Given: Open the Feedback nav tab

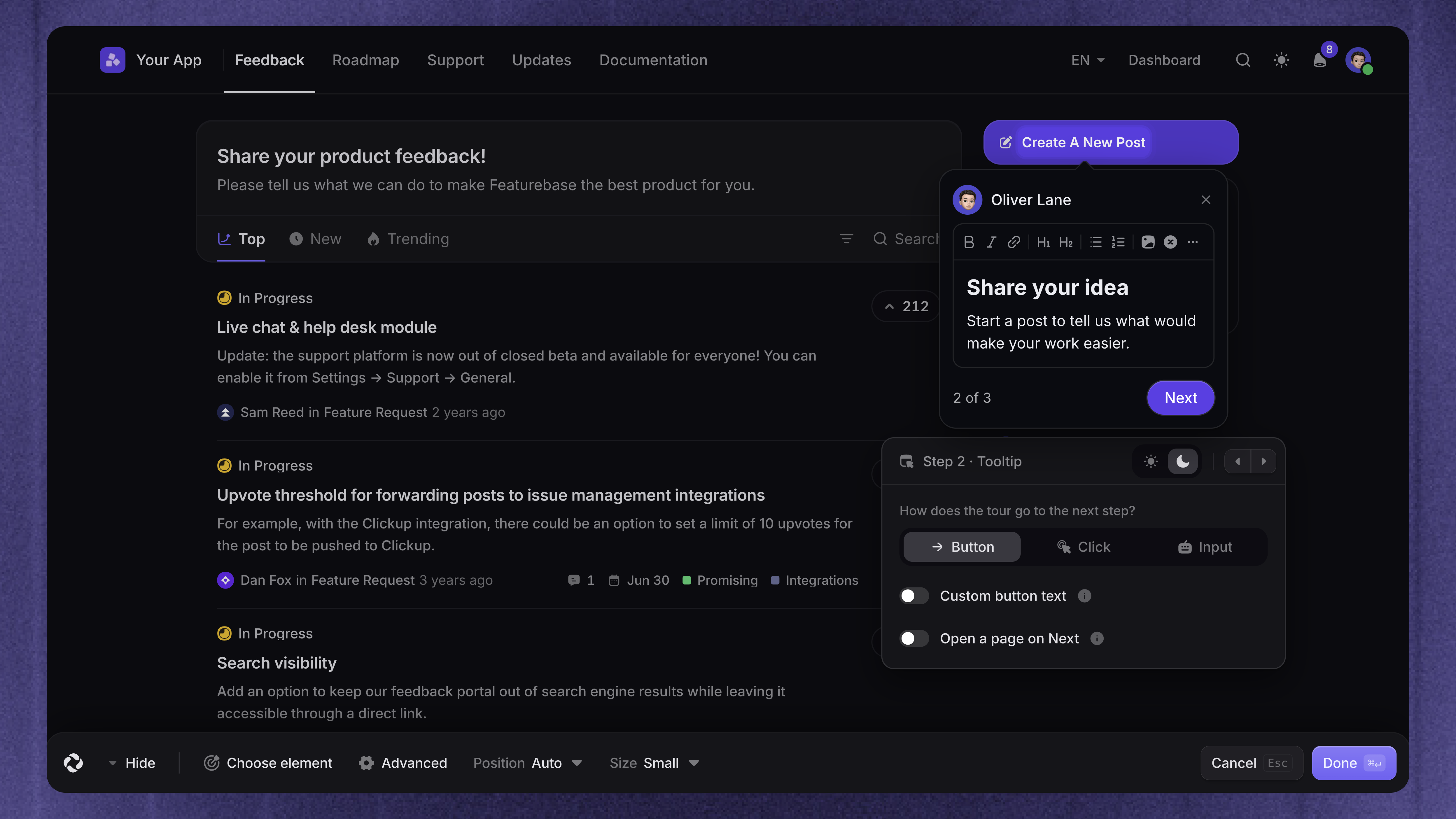Looking at the screenshot, I should pos(269,60).
